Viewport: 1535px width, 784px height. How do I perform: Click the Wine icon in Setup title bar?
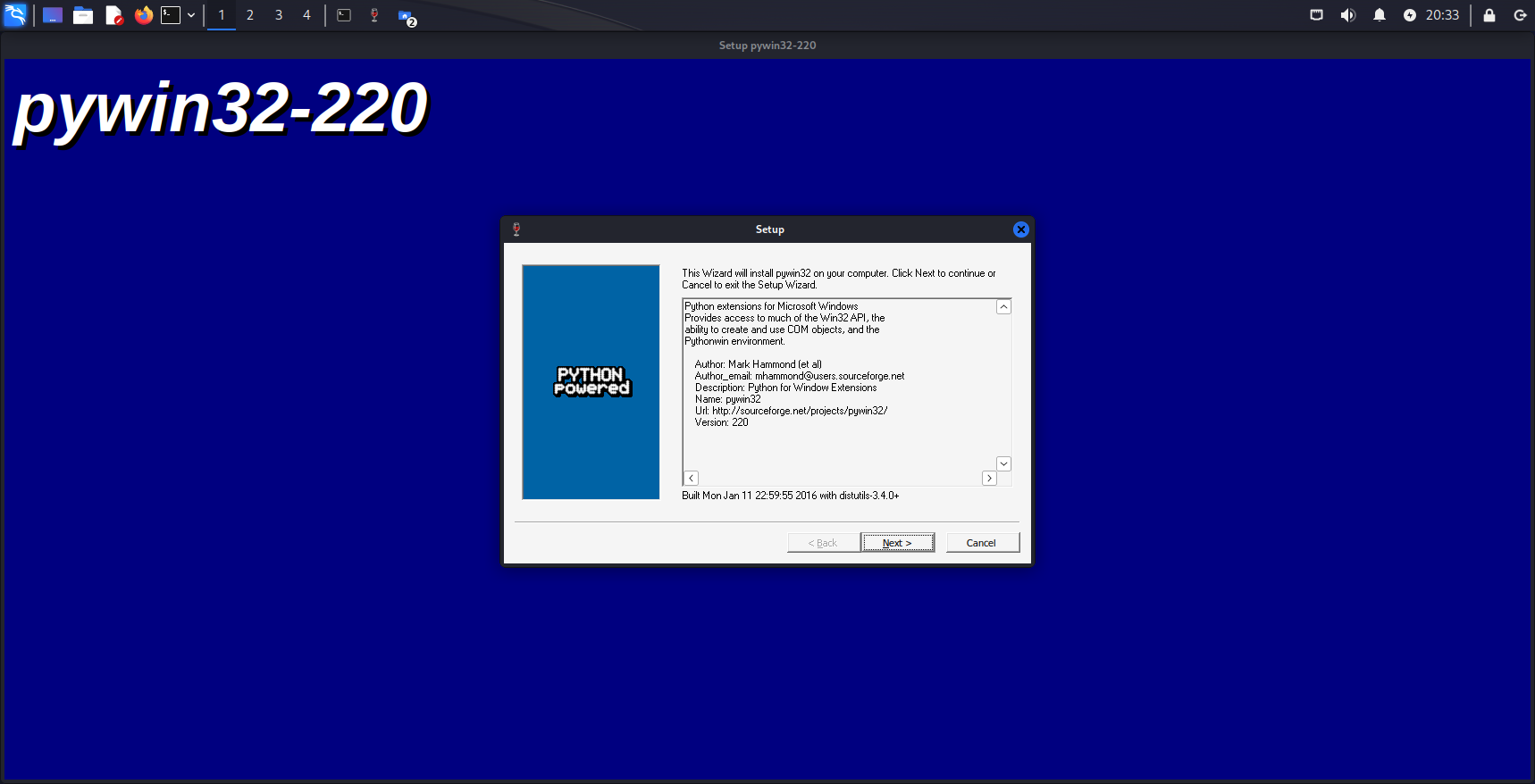click(516, 229)
